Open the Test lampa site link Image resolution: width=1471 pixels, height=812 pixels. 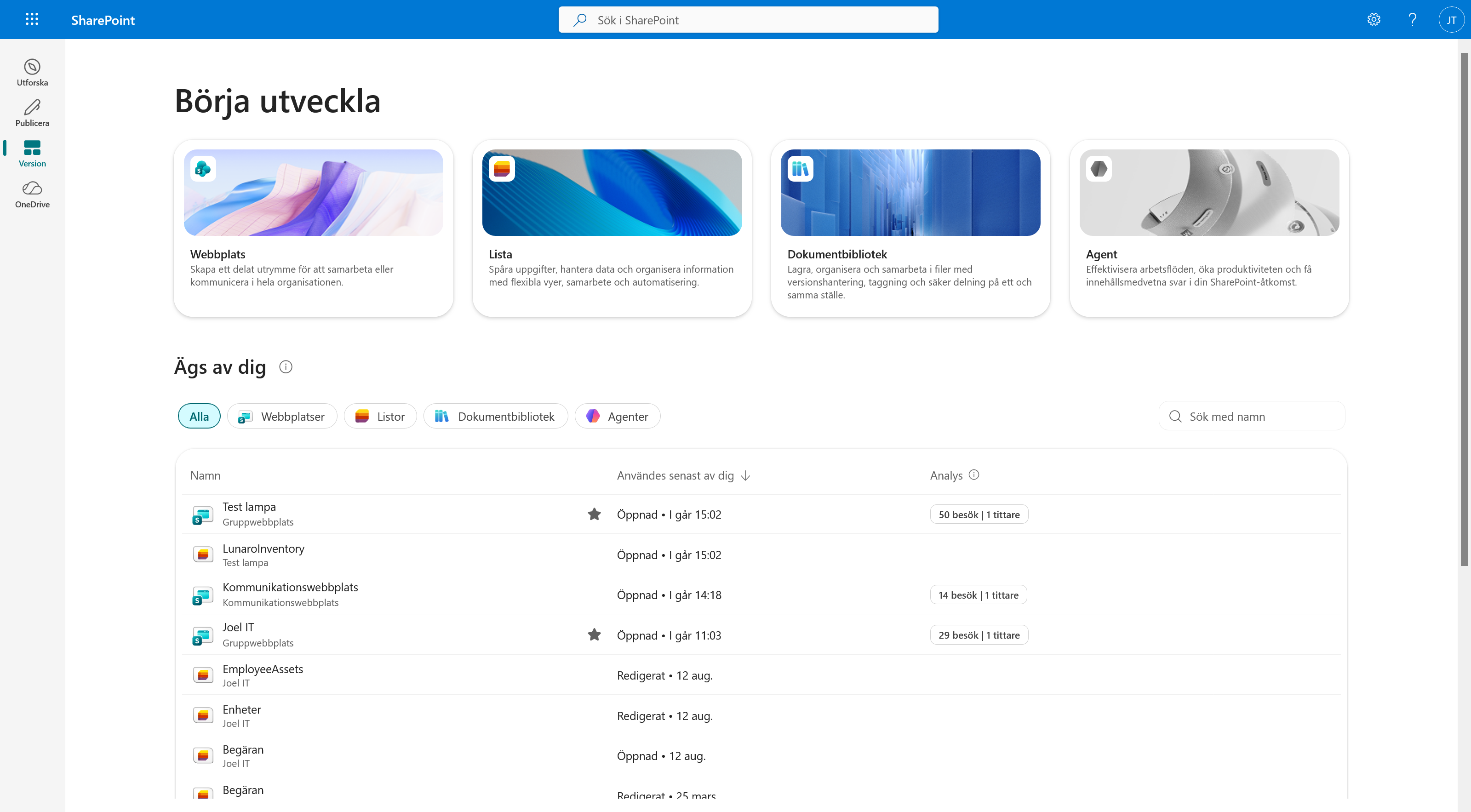coord(249,507)
